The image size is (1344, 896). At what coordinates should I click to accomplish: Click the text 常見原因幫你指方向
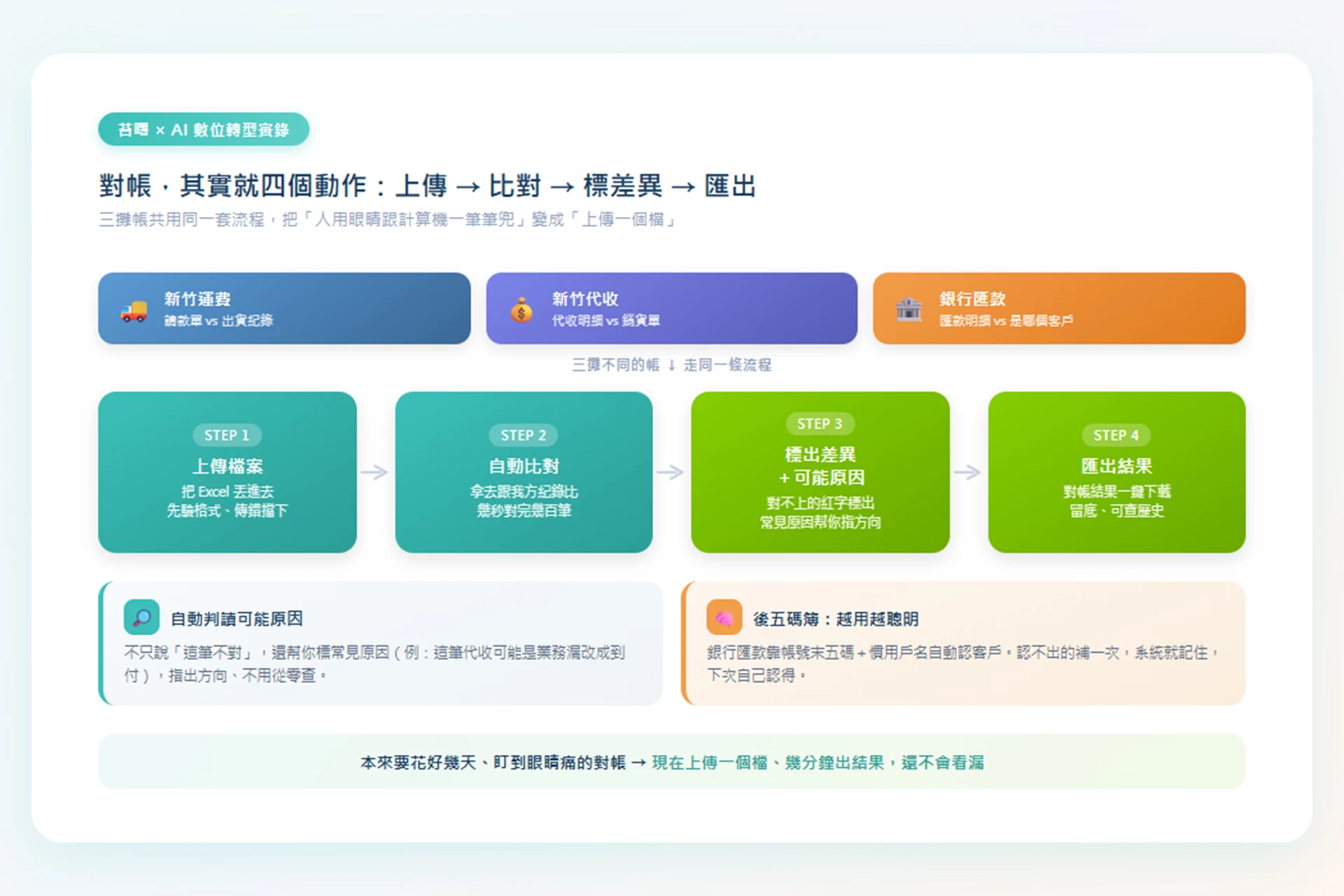pos(820,521)
